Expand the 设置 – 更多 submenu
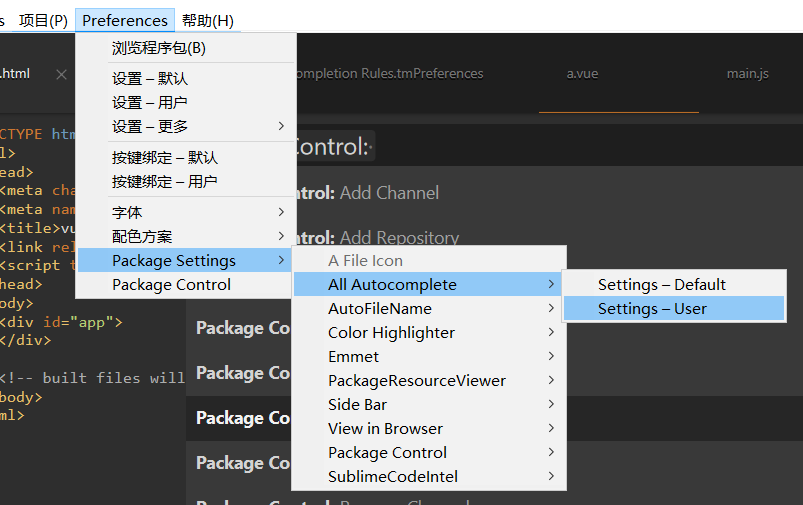This screenshot has height=505, width=803. (150, 126)
